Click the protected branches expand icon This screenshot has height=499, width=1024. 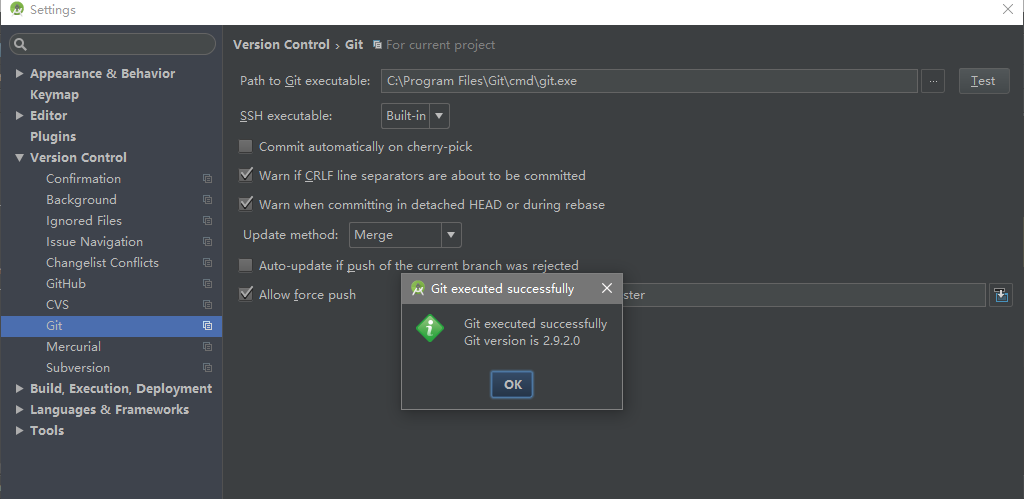[1001, 295]
